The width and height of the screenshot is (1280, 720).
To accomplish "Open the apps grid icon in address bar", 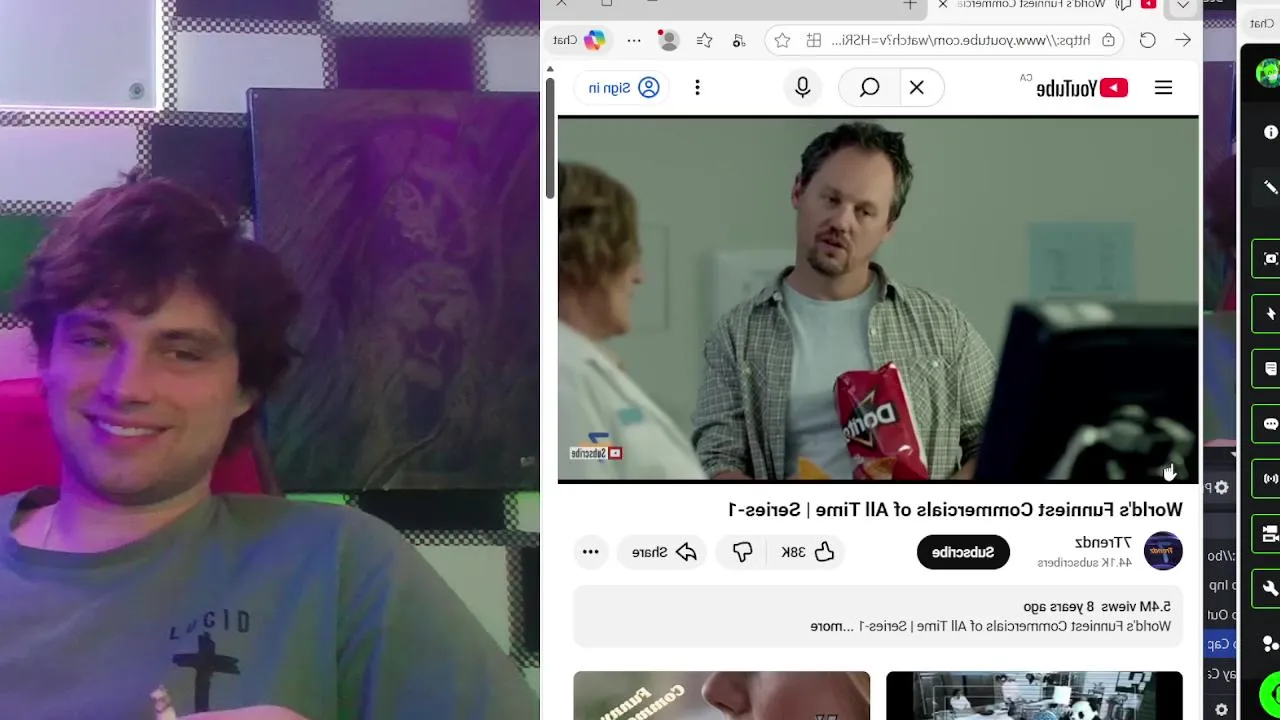I will [x=814, y=40].
